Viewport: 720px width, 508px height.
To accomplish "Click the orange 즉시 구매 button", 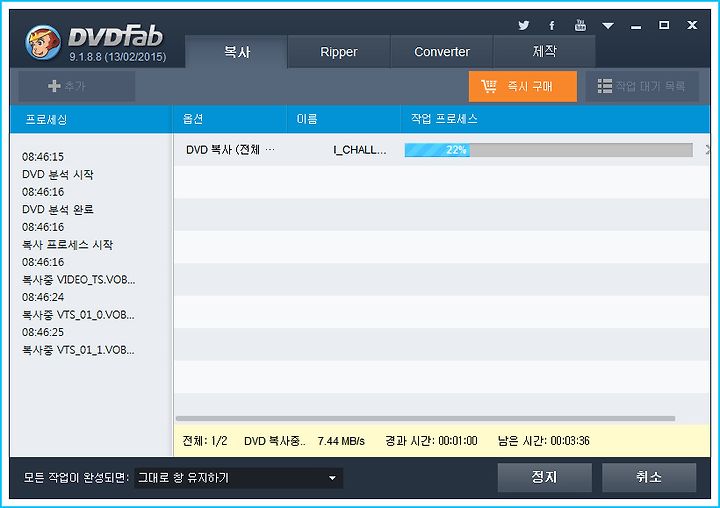I will 523,86.
